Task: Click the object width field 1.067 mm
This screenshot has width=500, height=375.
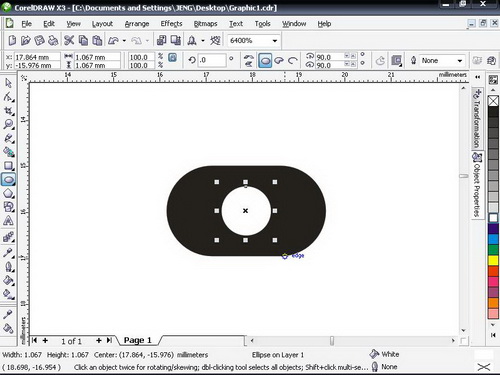Action: click(97, 57)
